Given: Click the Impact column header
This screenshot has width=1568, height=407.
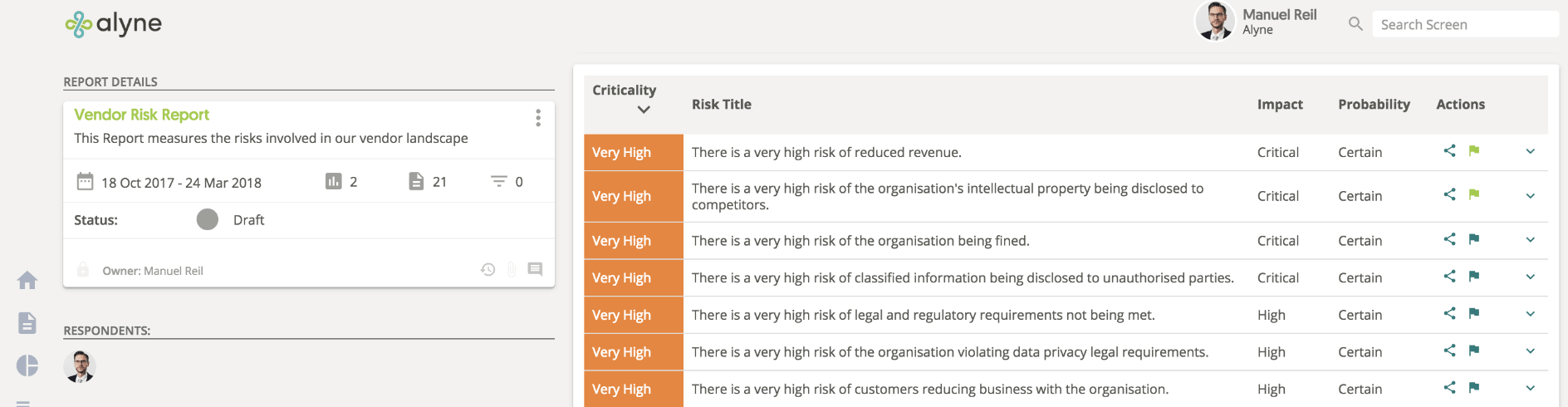Looking at the screenshot, I should [1280, 104].
